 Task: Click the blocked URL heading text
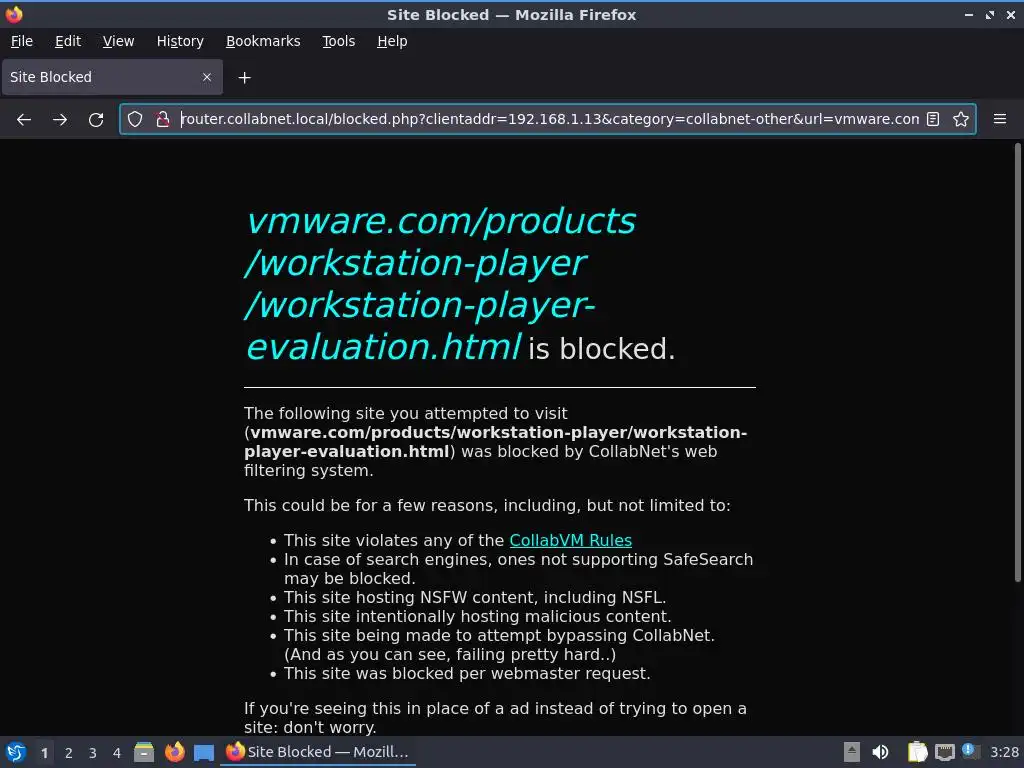(441, 284)
